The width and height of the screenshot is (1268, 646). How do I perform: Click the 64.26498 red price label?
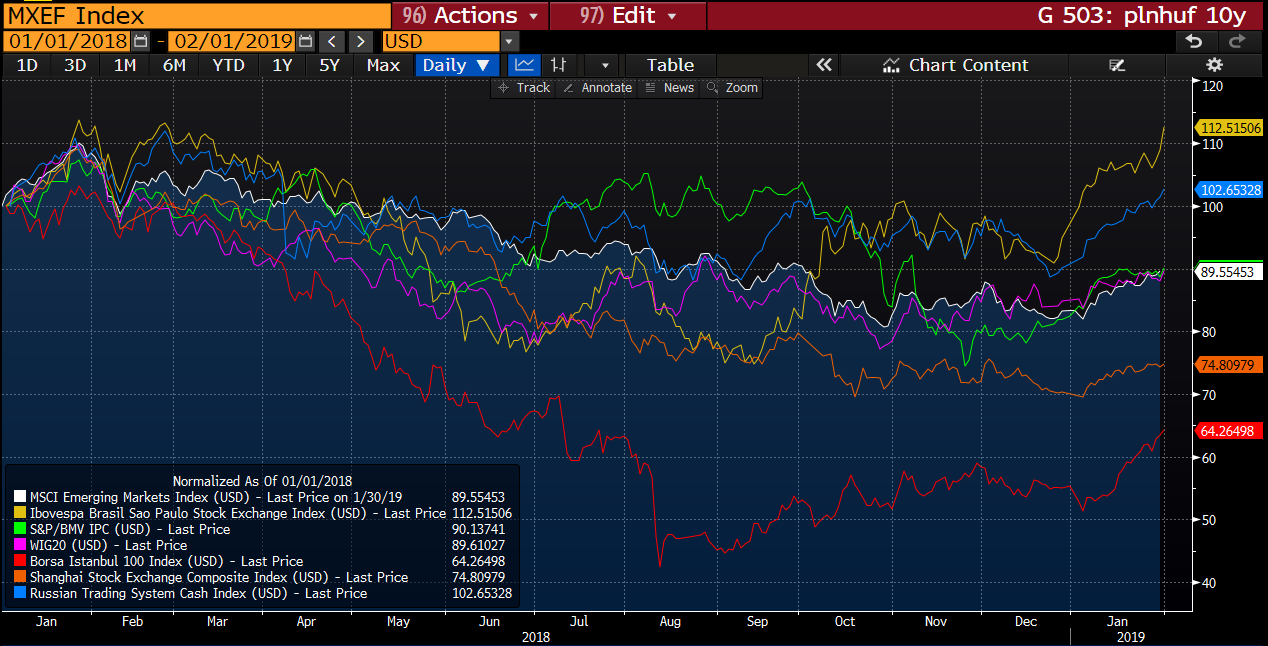tap(1230, 431)
